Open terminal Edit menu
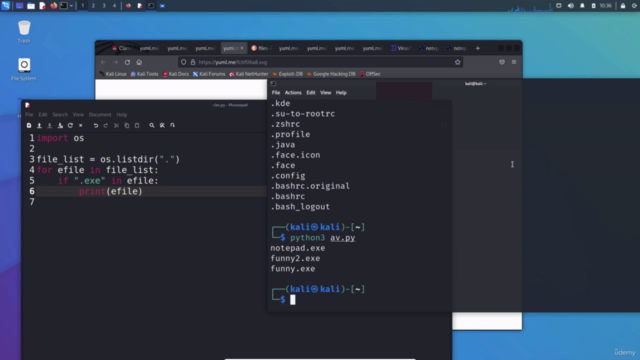The width and height of the screenshot is (640, 360). [x=311, y=93]
